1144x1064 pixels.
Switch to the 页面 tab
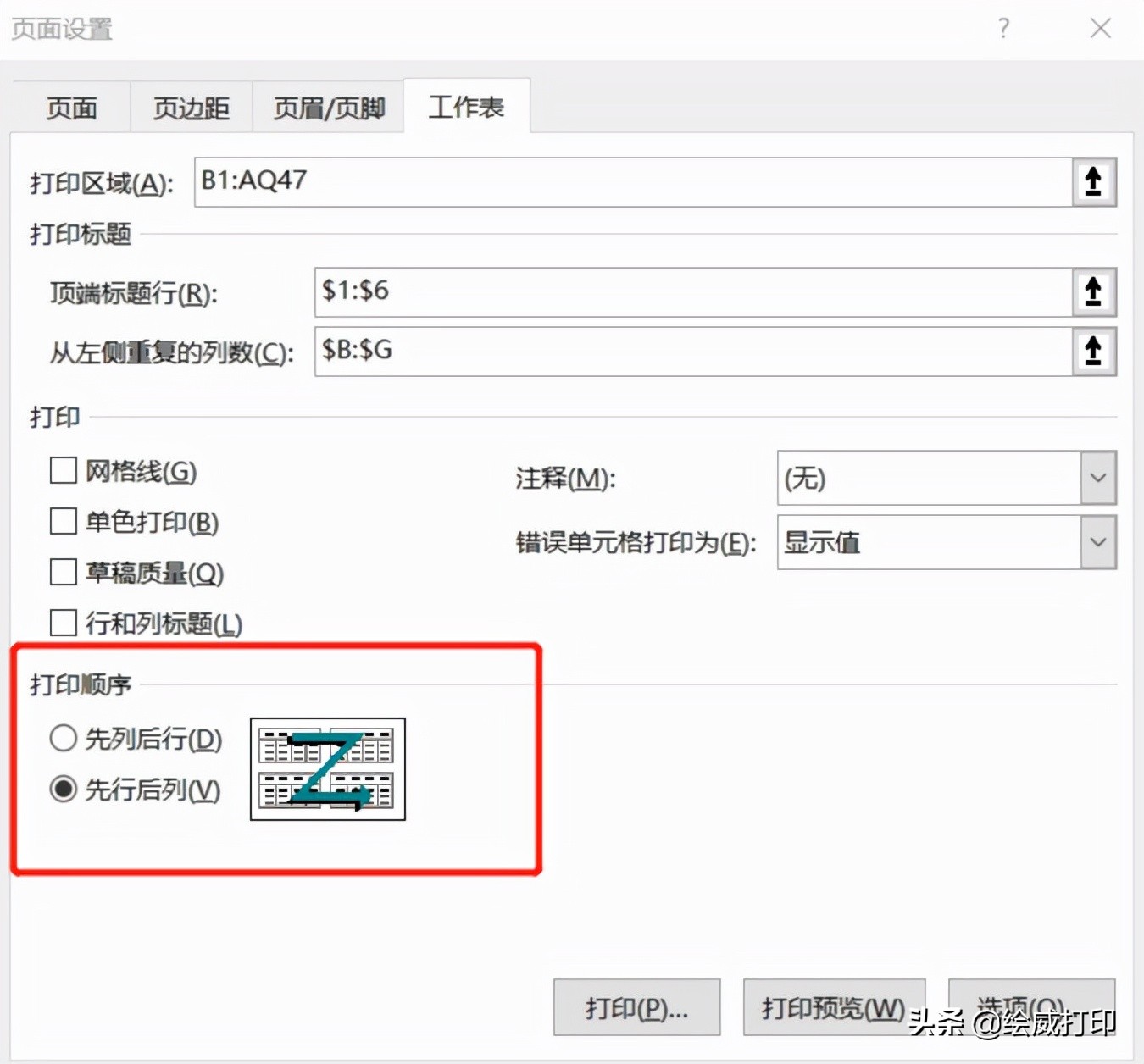(x=71, y=107)
